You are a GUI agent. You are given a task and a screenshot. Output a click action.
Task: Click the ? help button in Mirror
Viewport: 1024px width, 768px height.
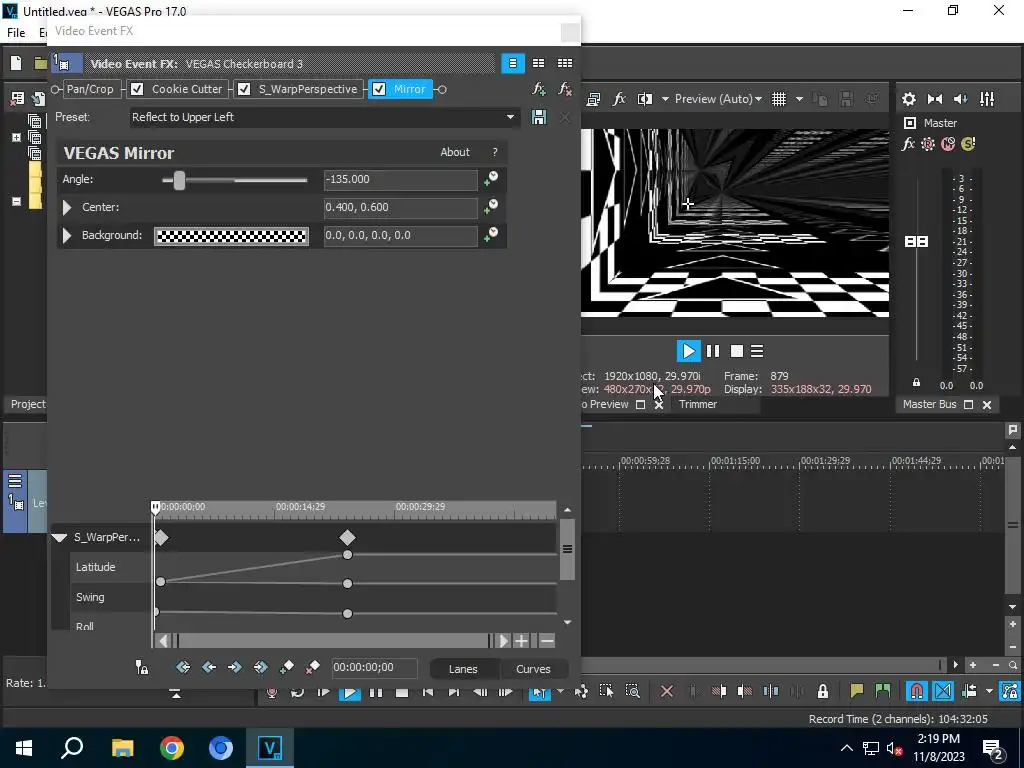coord(495,152)
